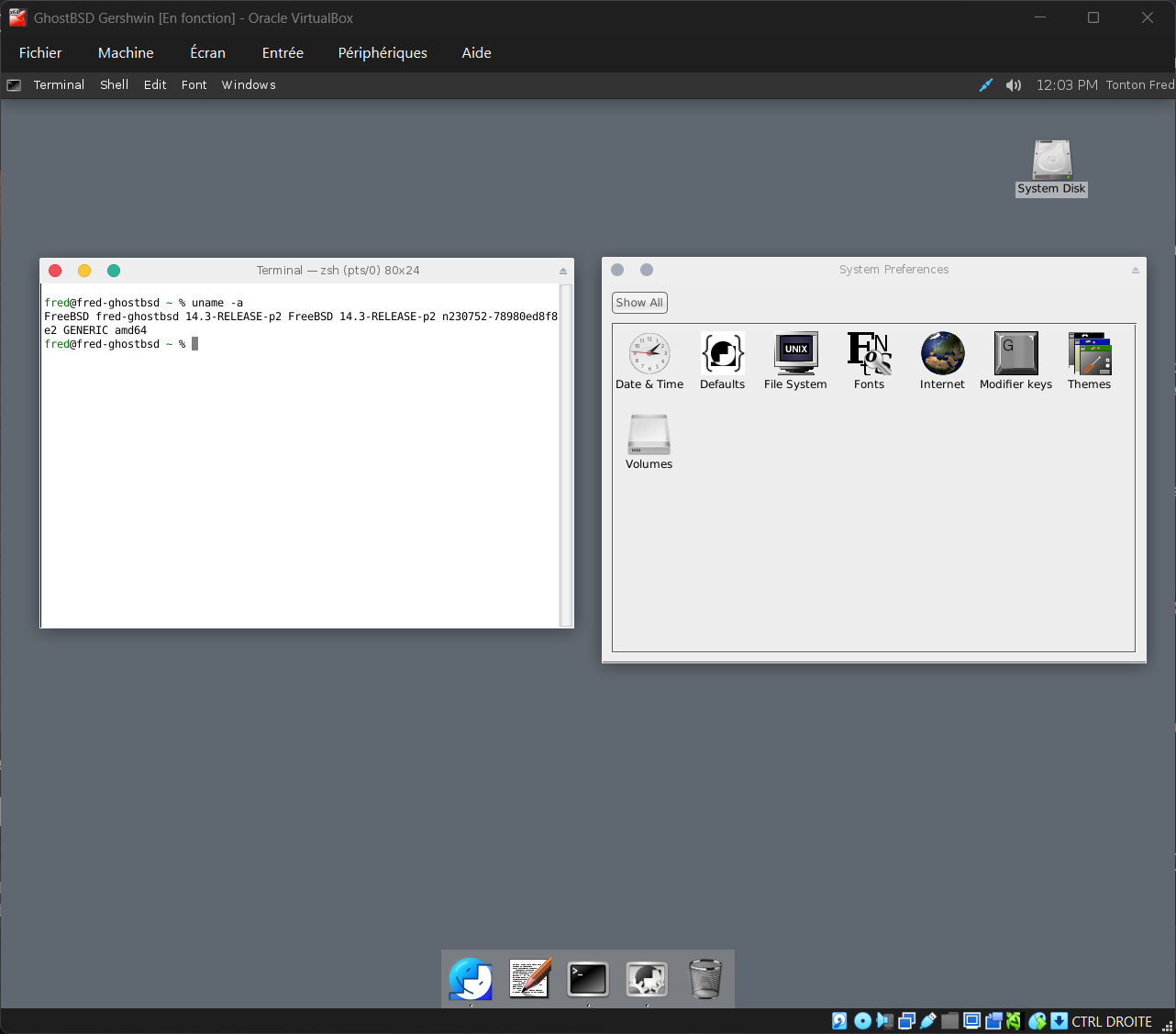Open the Fonts preference pane
Viewport: 1176px width, 1034px height.
click(869, 354)
